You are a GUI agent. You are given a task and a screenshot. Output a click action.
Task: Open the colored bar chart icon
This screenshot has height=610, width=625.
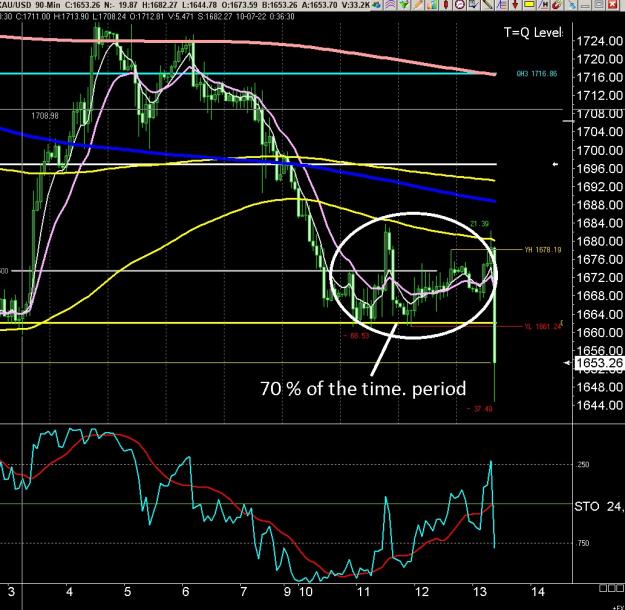(432, 5)
